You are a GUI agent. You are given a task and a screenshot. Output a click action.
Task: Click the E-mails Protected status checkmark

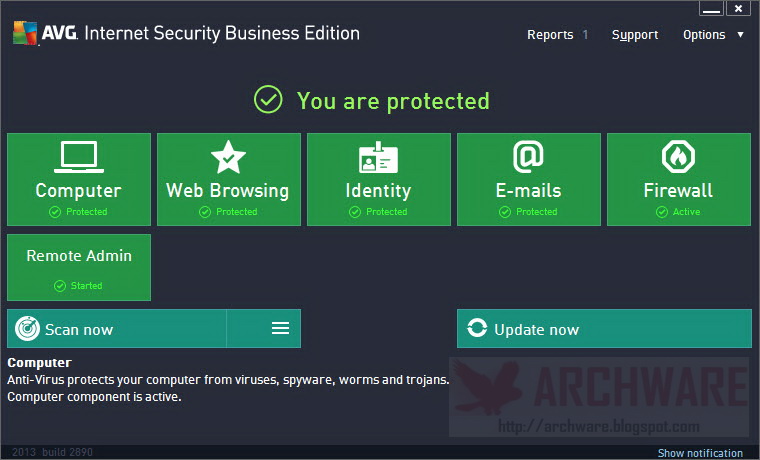click(505, 212)
